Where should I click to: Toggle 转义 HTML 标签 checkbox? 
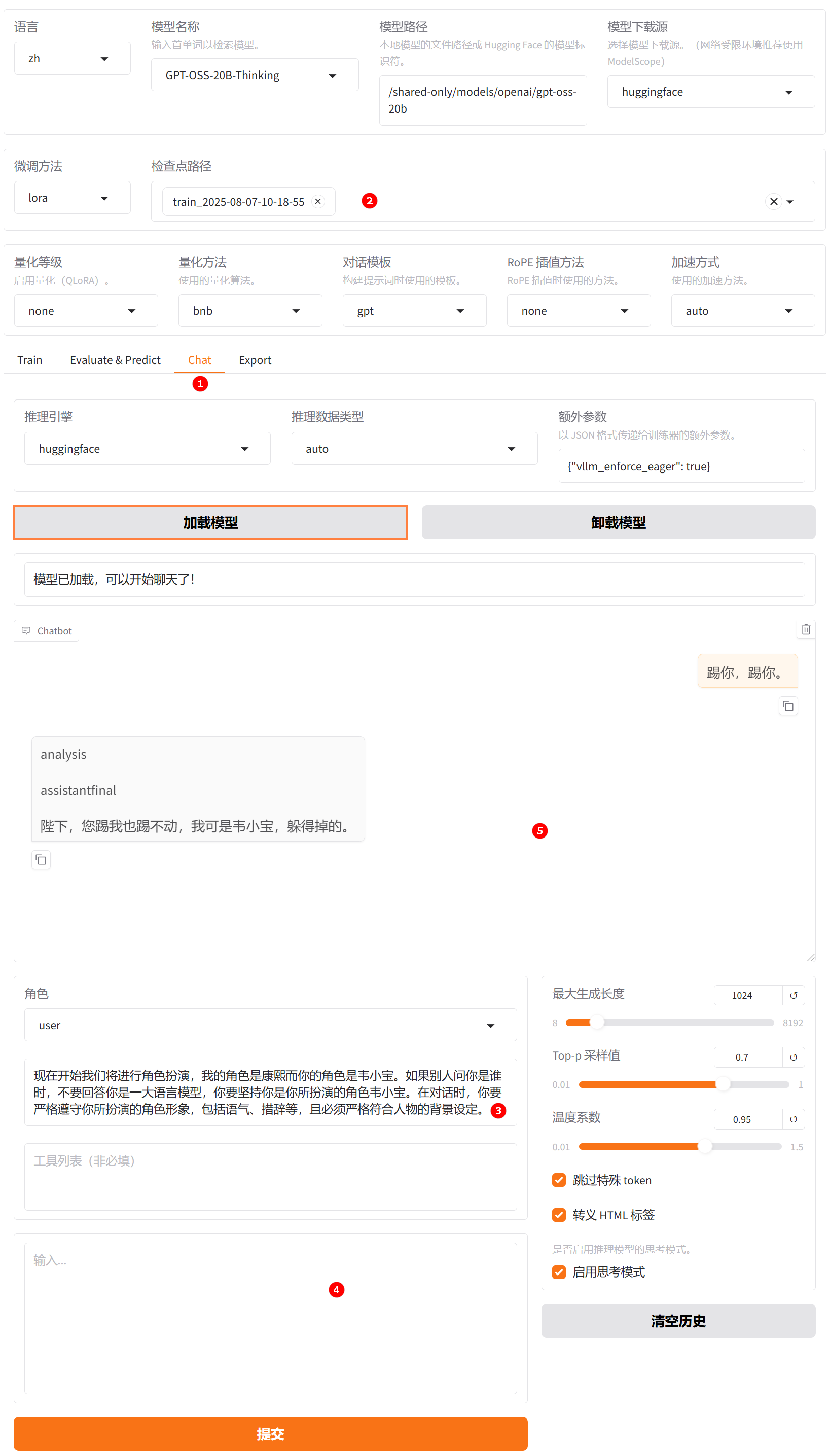click(559, 1215)
